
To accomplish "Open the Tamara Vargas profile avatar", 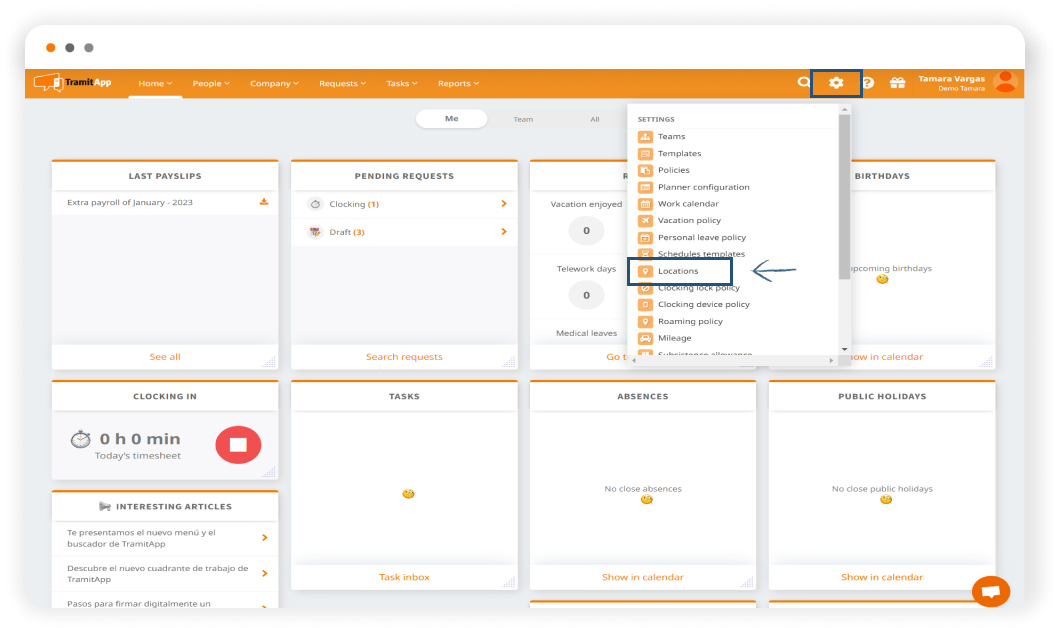I will (x=1006, y=83).
